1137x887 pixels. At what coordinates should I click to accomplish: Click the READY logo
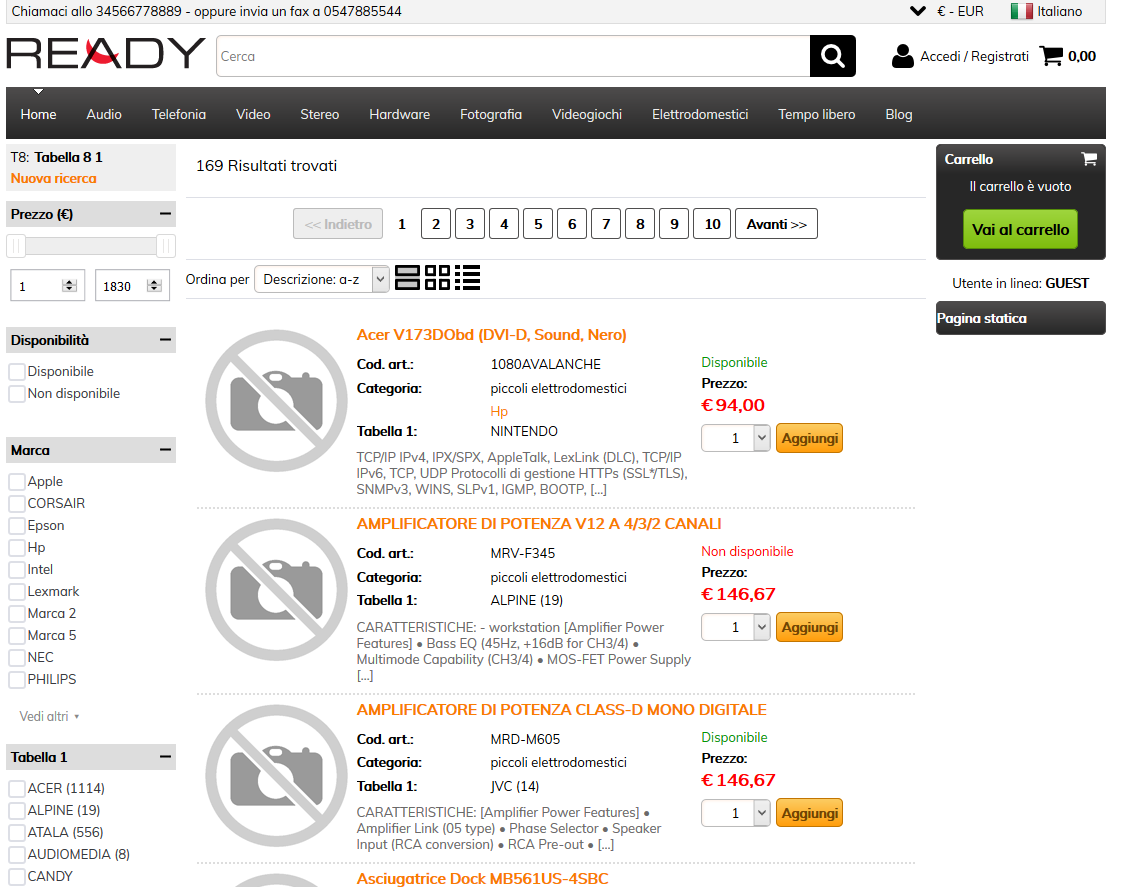pyautogui.click(x=105, y=53)
